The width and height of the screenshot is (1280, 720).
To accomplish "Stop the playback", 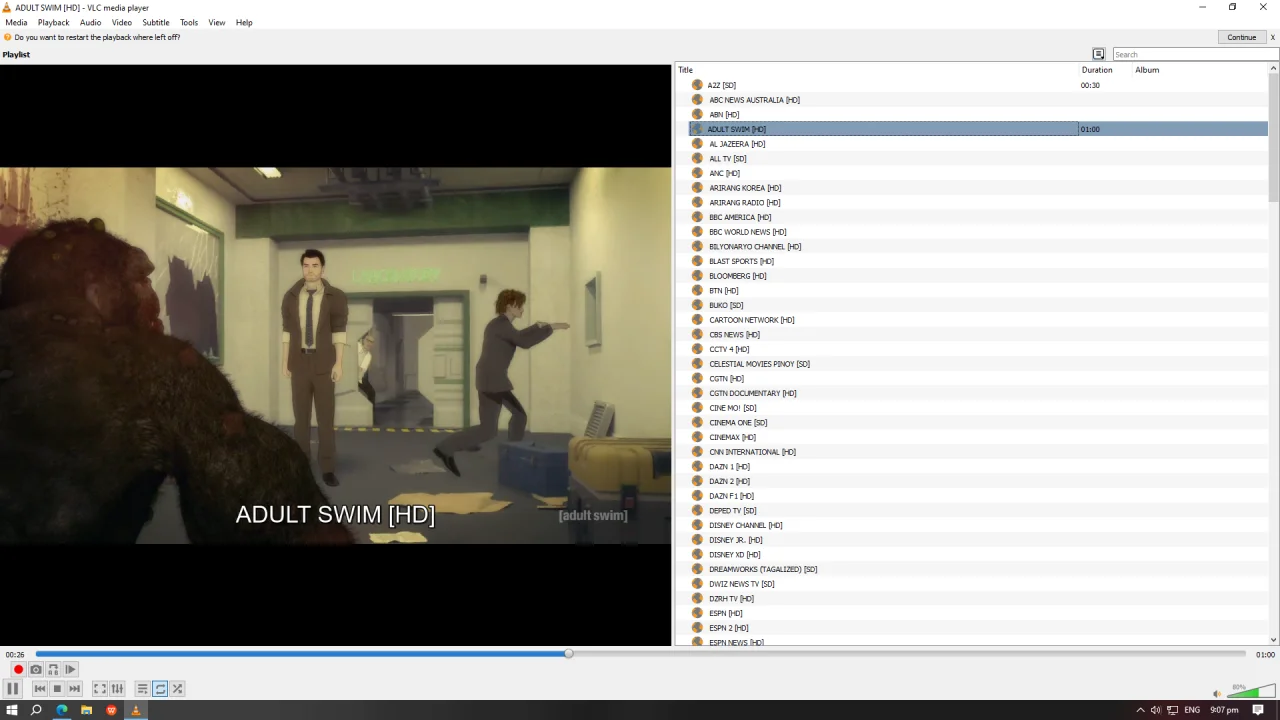I will point(57,688).
